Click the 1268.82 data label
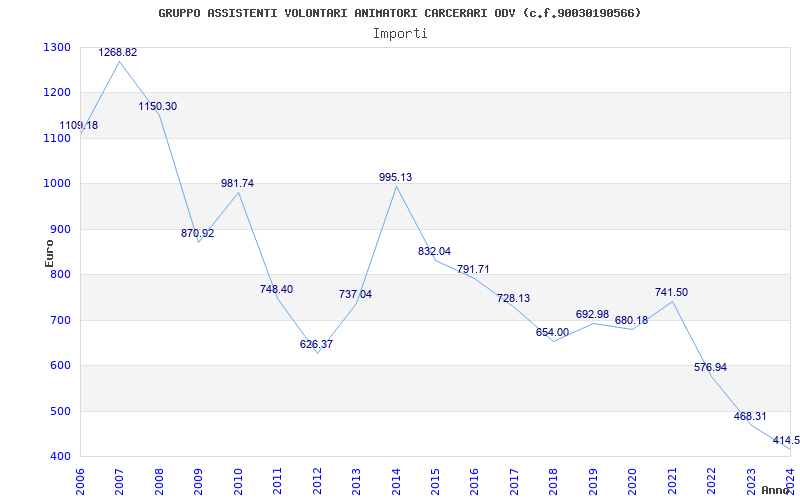Screen dimensions: 800x500 point(118,53)
